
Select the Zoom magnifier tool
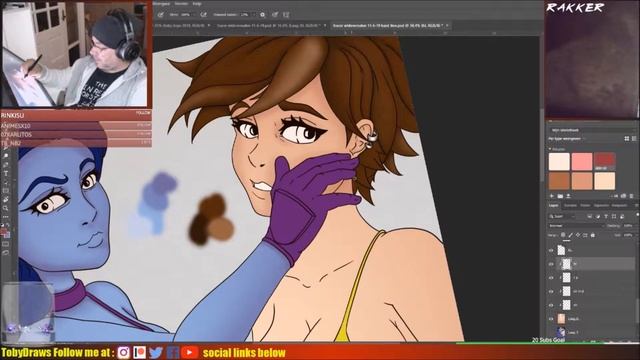6,208
